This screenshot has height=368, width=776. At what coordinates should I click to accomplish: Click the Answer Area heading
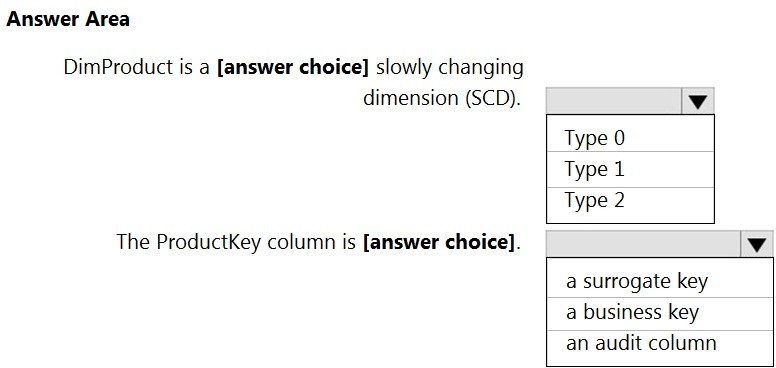[68, 19]
